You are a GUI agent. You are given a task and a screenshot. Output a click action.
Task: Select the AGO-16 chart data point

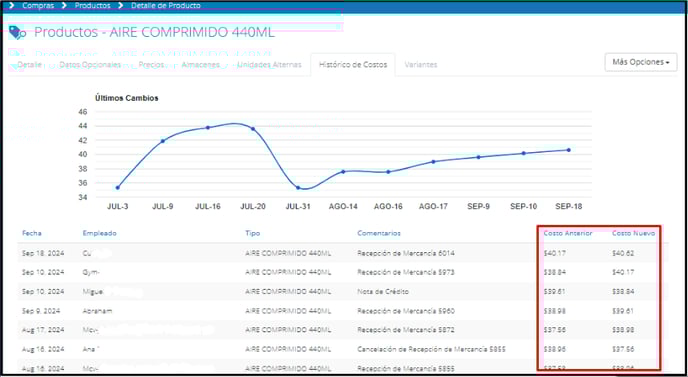[x=388, y=172]
